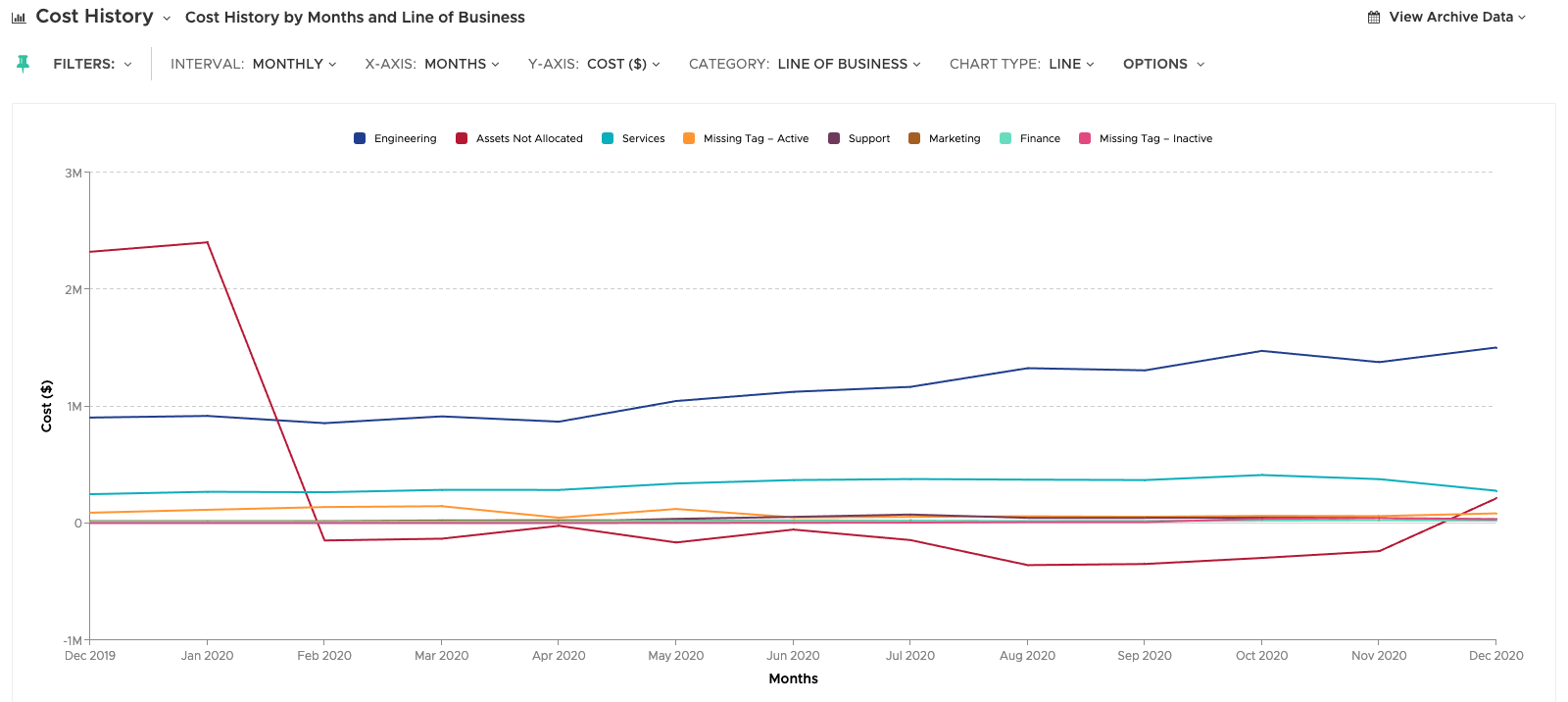Click the Marketing legend swatch
This screenshot has width=1568, height=702.
(914, 139)
